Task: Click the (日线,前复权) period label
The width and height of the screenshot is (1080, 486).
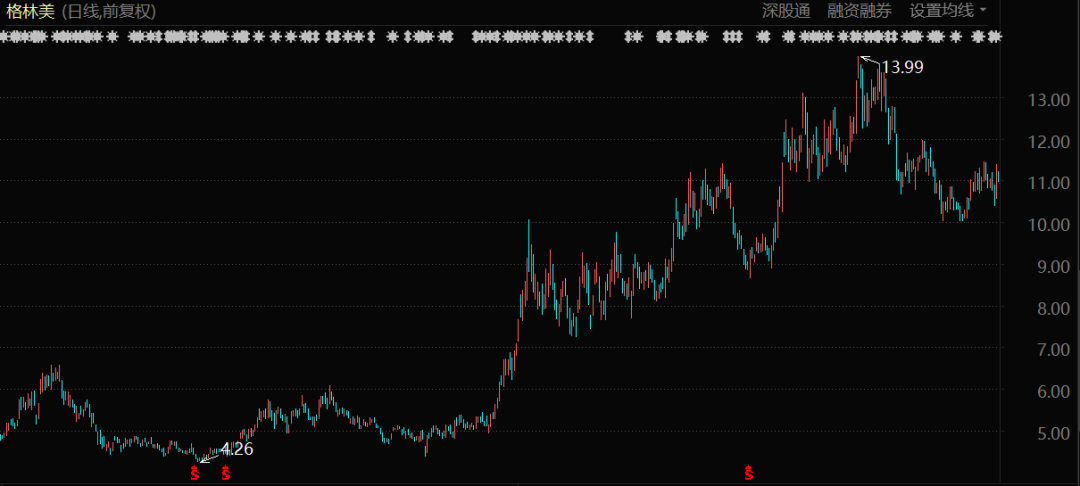Action: 109,12
